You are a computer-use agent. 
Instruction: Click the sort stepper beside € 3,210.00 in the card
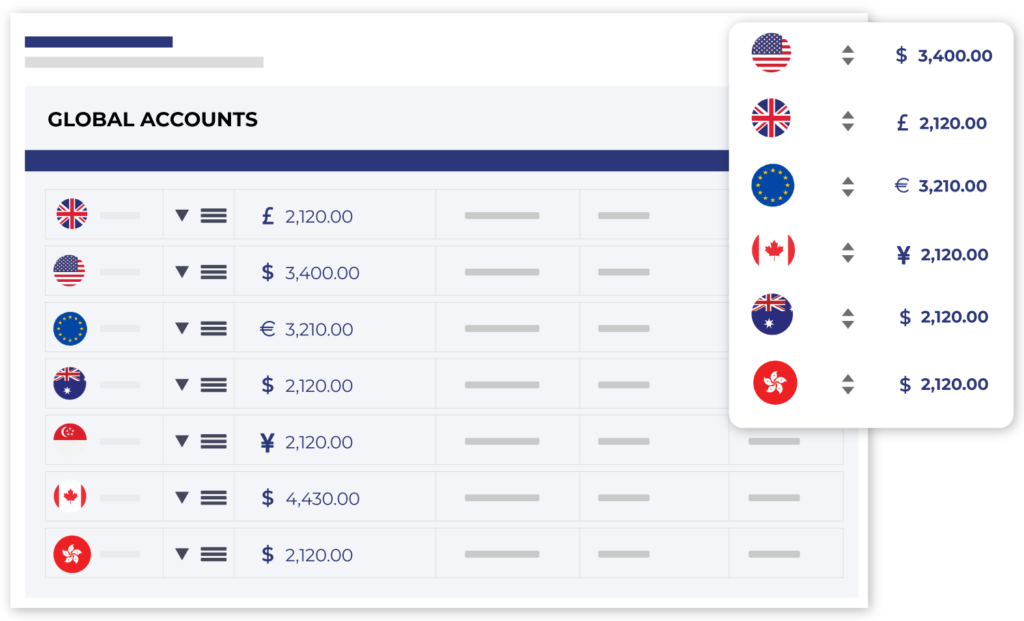pyautogui.click(x=848, y=186)
